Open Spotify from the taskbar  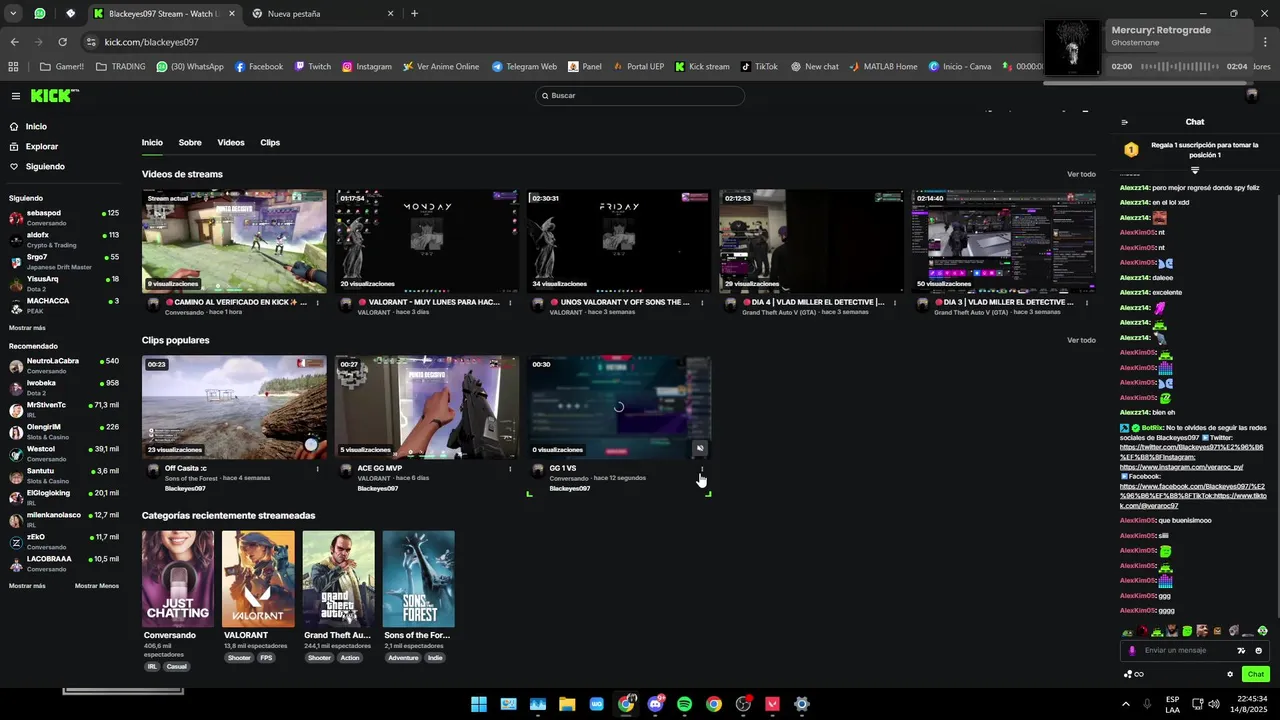click(684, 704)
